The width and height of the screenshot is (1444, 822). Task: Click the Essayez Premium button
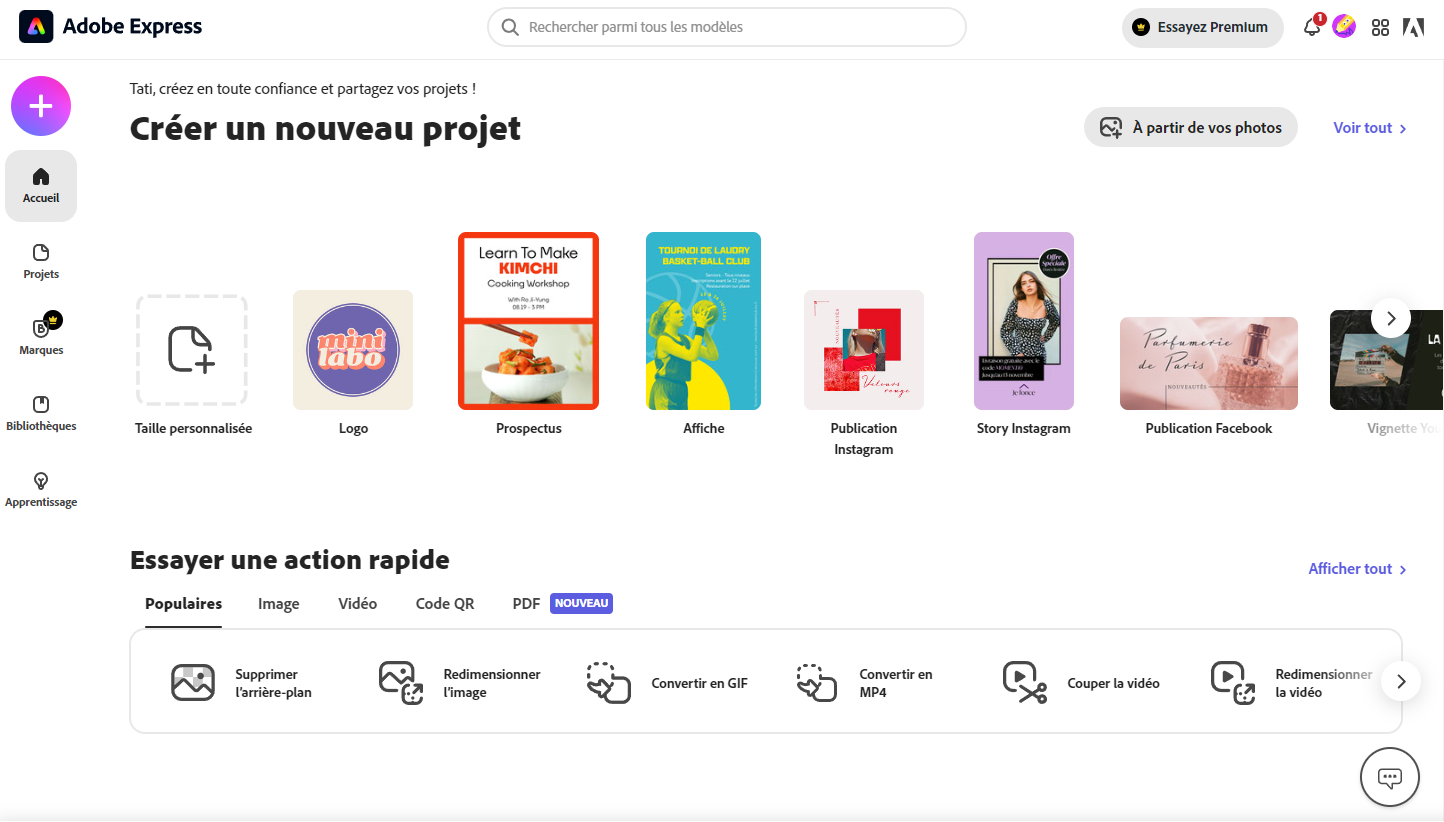click(1202, 28)
